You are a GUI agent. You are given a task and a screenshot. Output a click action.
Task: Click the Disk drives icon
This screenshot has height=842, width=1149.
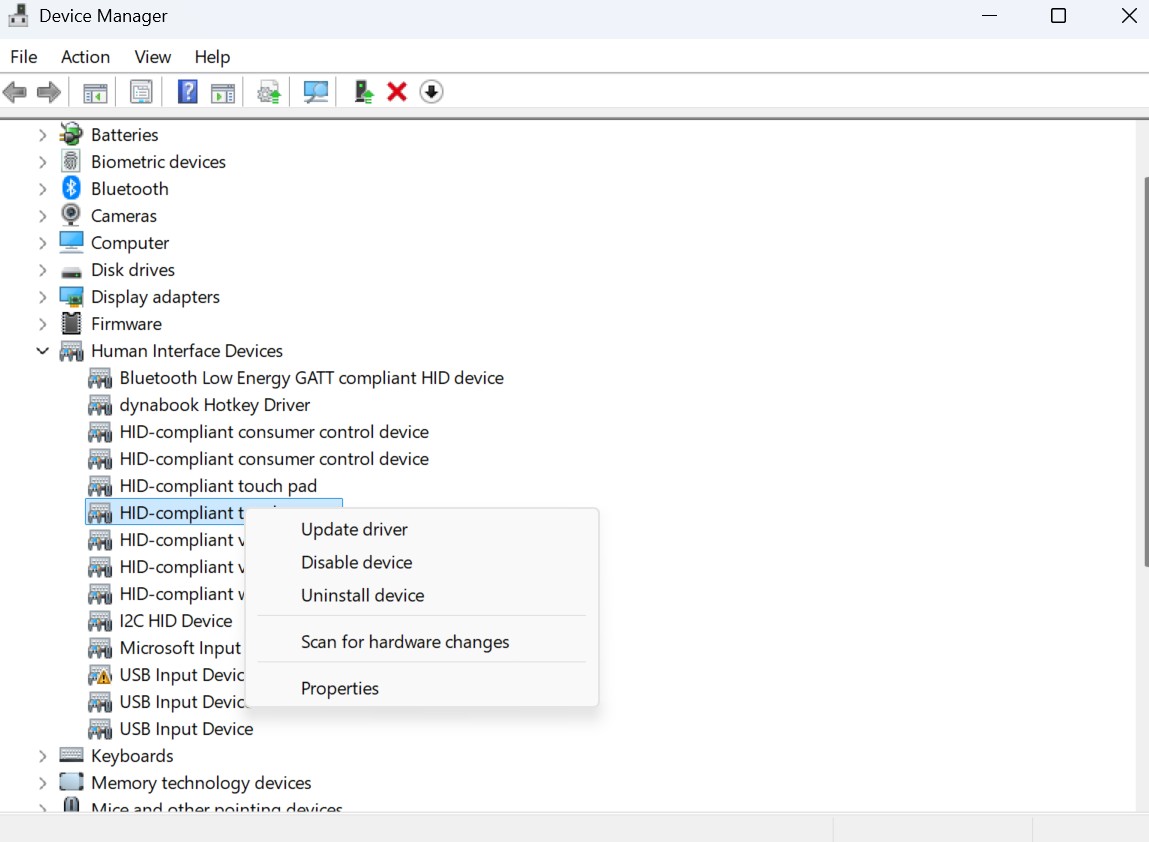[x=71, y=272]
